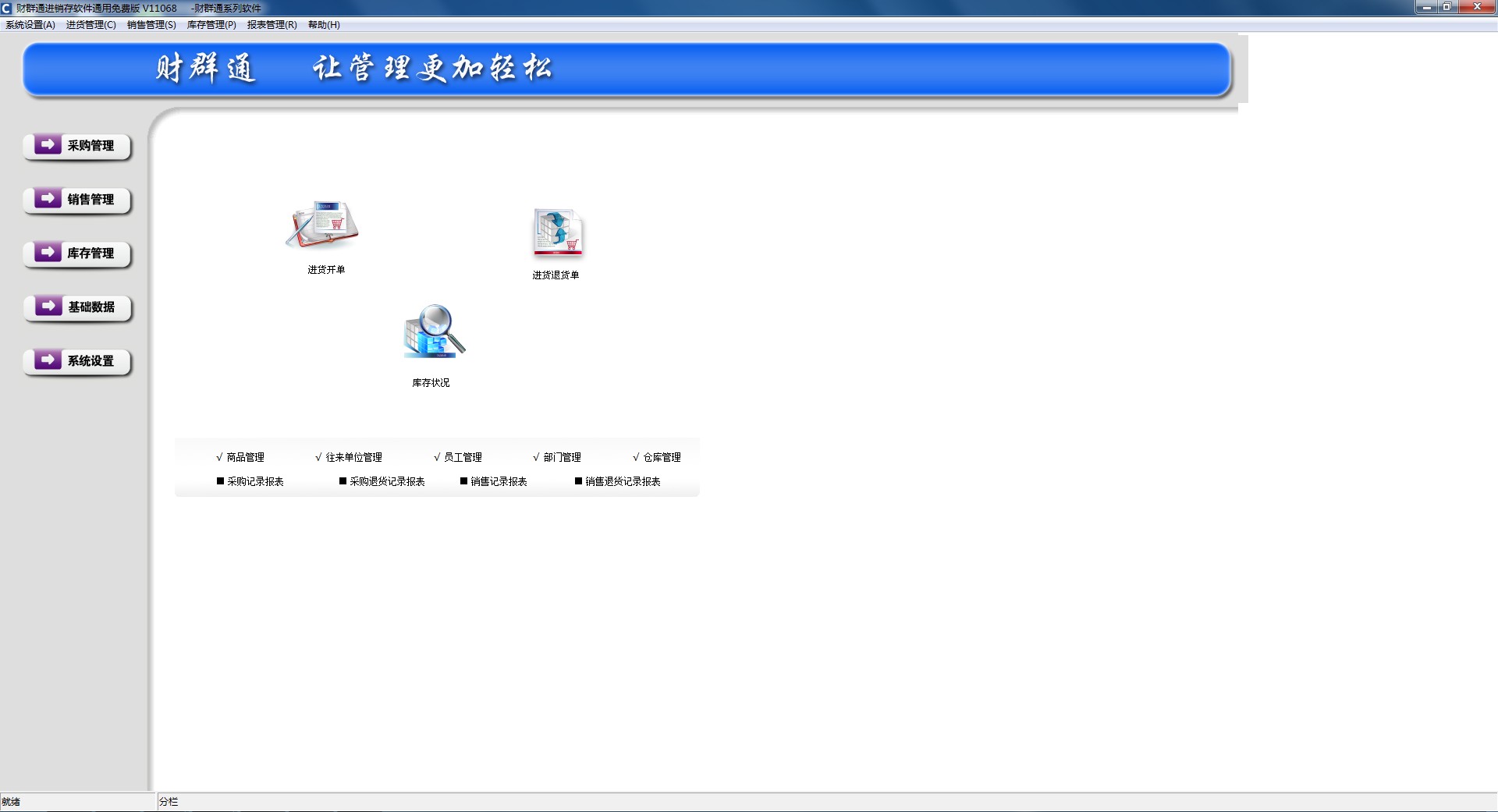Open the 进货开单 purchase order icon
This screenshot has width=1498, height=812.
tap(322, 225)
